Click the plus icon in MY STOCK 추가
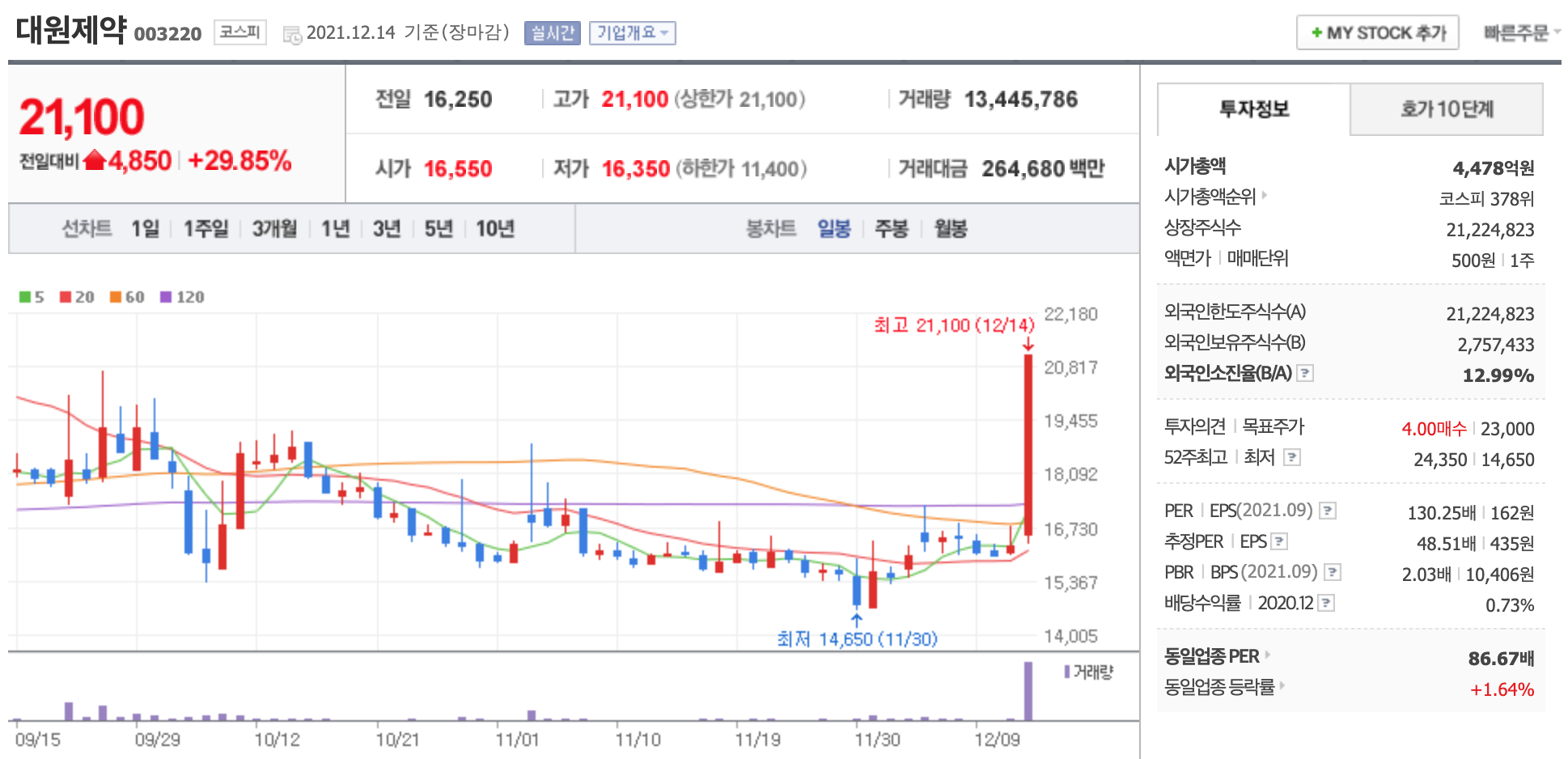The width and height of the screenshot is (1568, 759). point(1317,33)
